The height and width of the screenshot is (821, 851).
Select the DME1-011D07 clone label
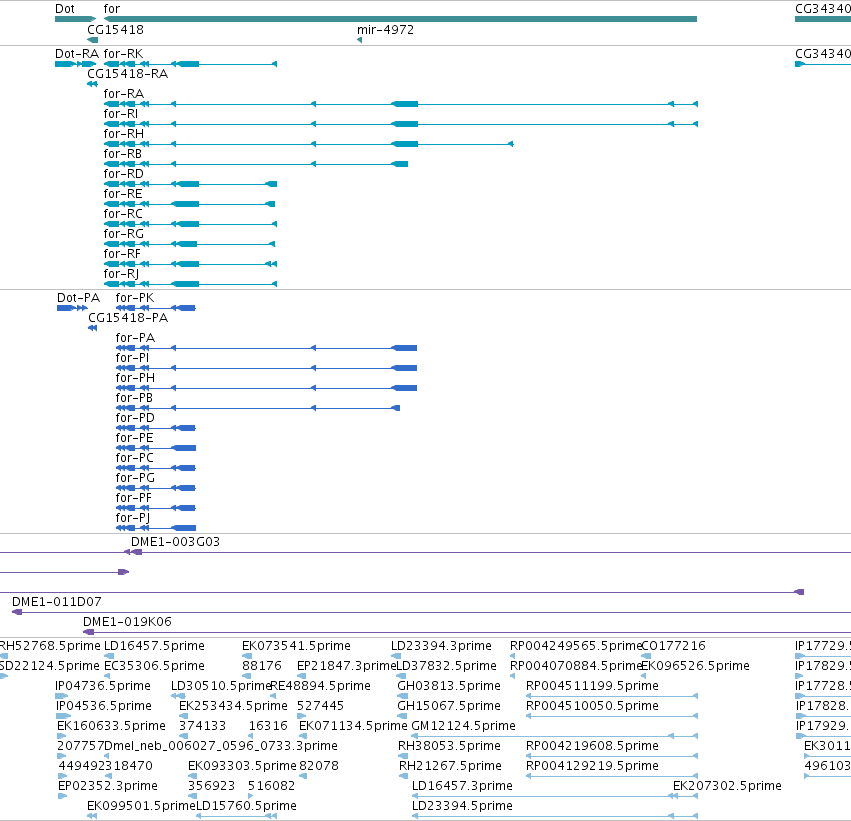[56, 602]
